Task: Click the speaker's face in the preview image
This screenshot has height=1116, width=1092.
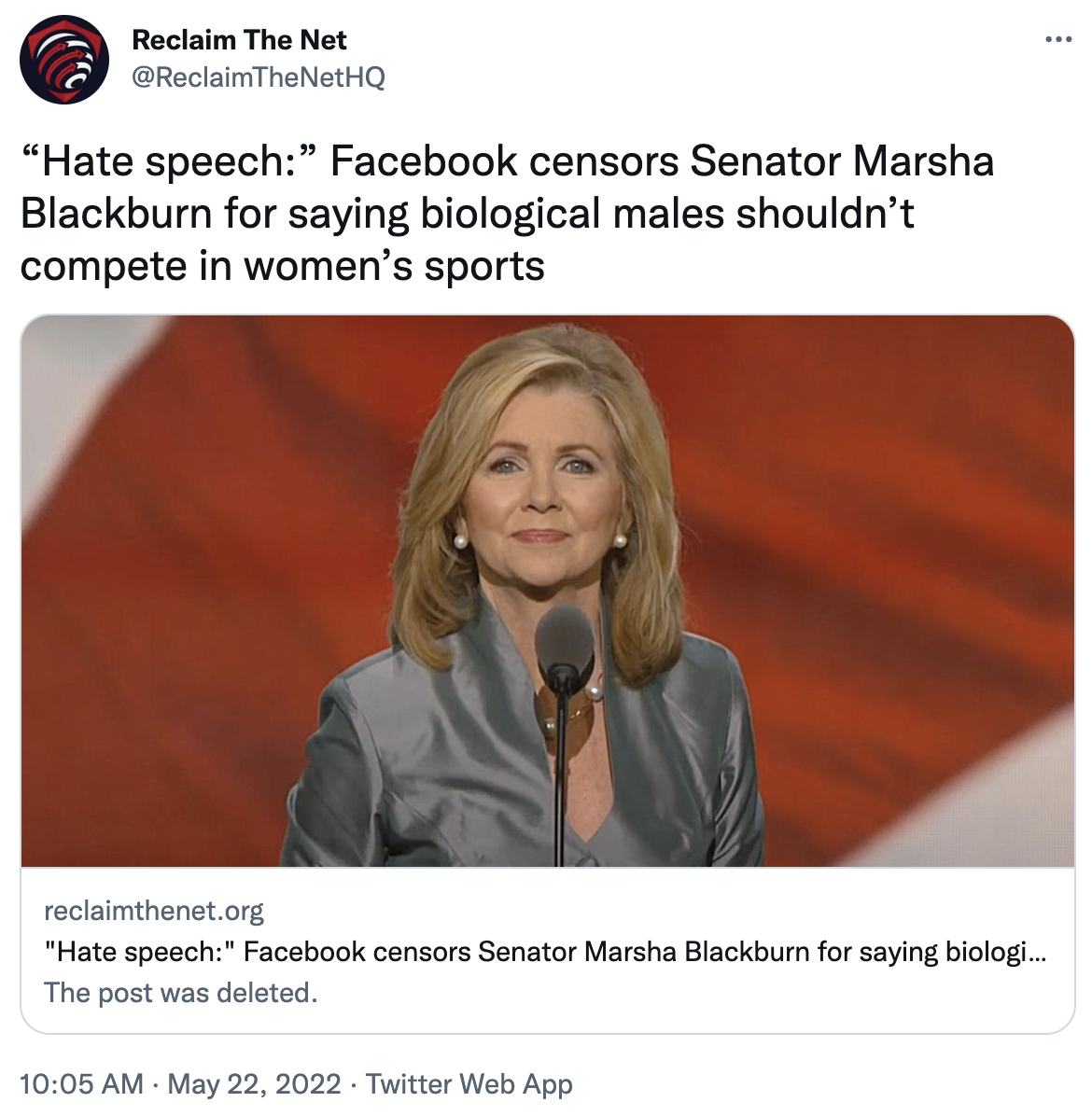Action: click(x=541, y=491)
